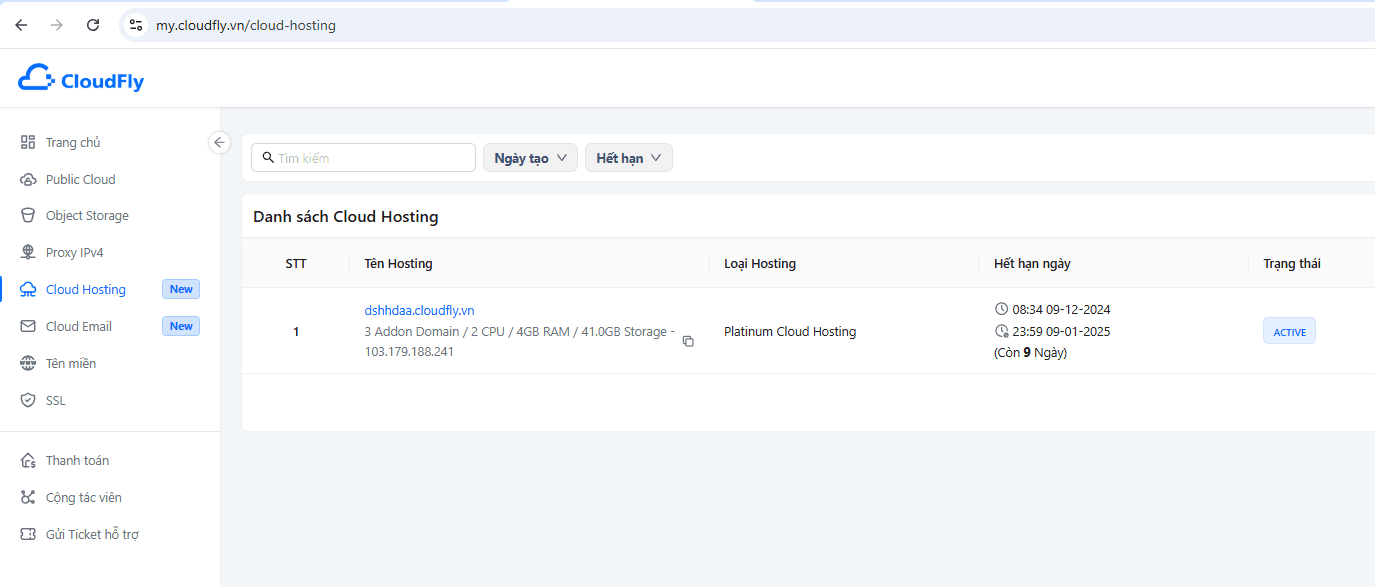The height and width of the screenshot is (587, 1375).
Task: Open the Ngày tạo date filter dropdown
Action: pos(530,158)
